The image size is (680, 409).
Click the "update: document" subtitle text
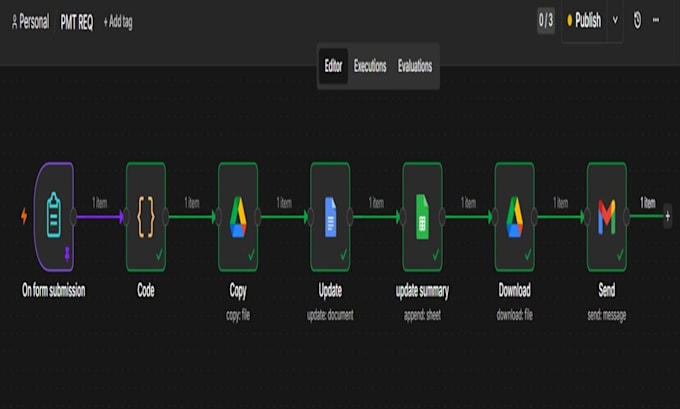coord(330,315)
